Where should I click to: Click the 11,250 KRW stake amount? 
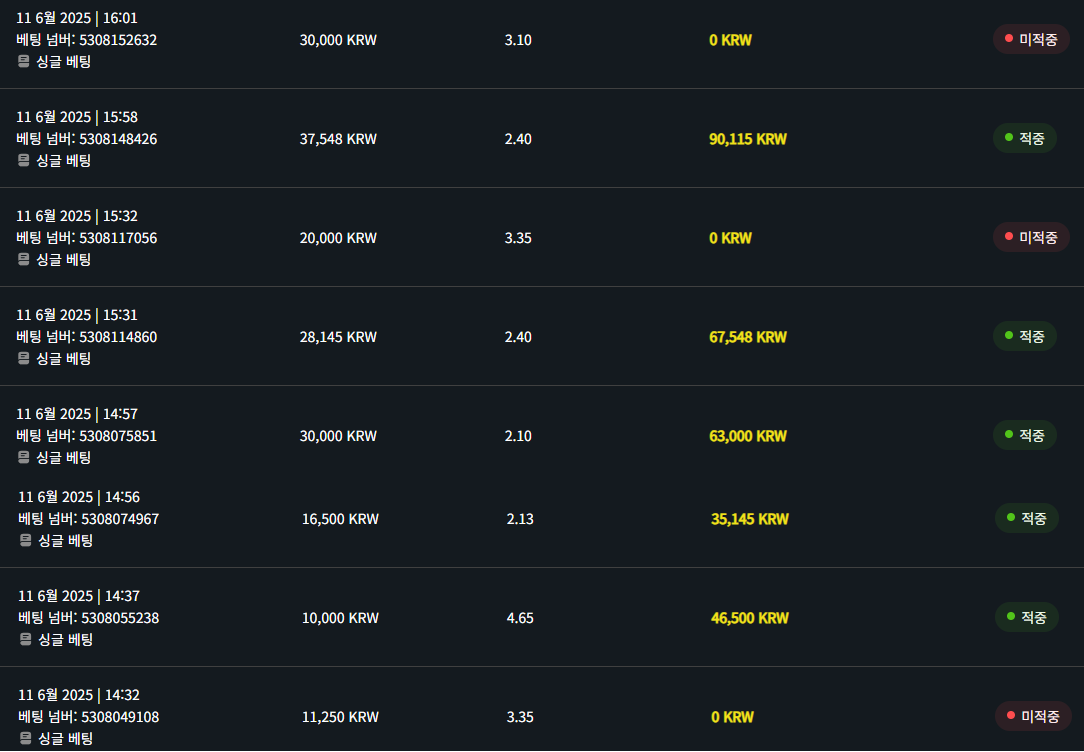coord(340,717)
